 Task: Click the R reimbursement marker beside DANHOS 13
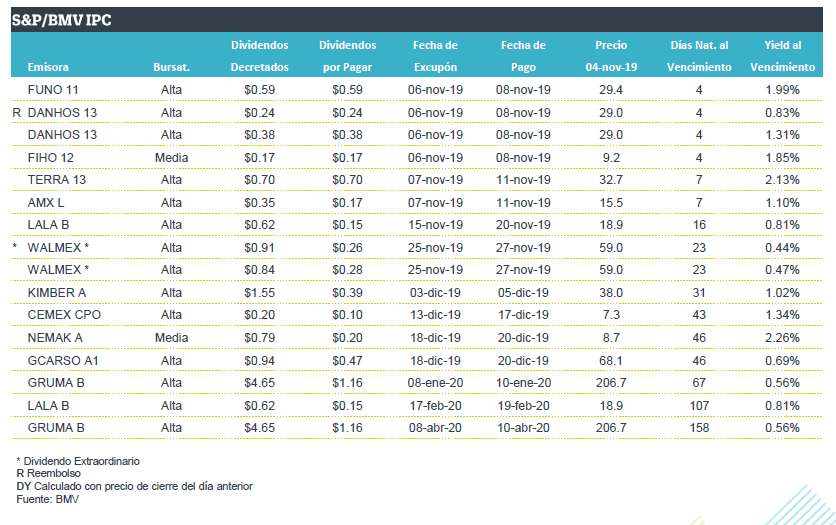coord(17,112)
